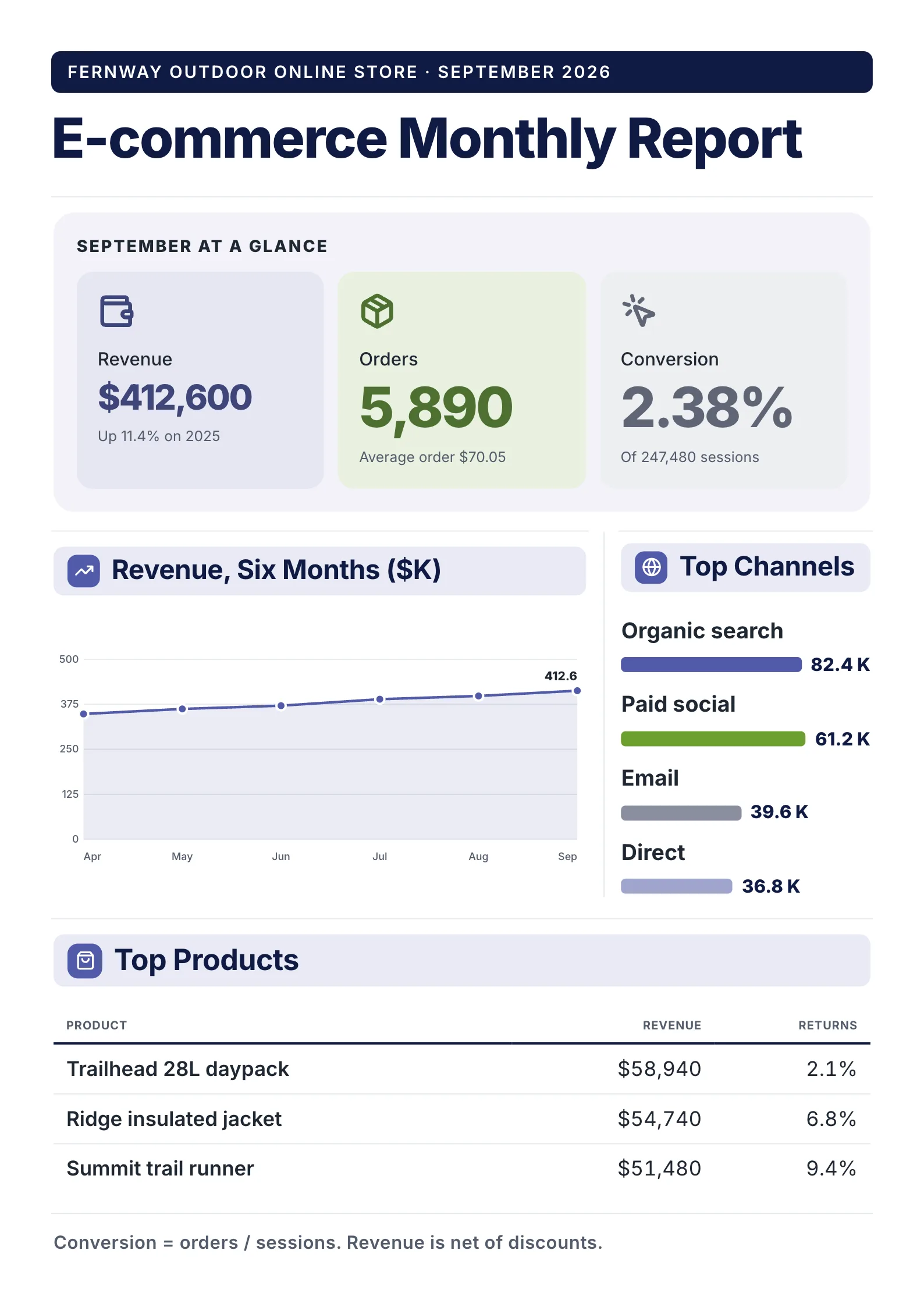The image size is (924, 1307).
Task: Click the 2.38% conversion figure
Action: pos(707,407)
